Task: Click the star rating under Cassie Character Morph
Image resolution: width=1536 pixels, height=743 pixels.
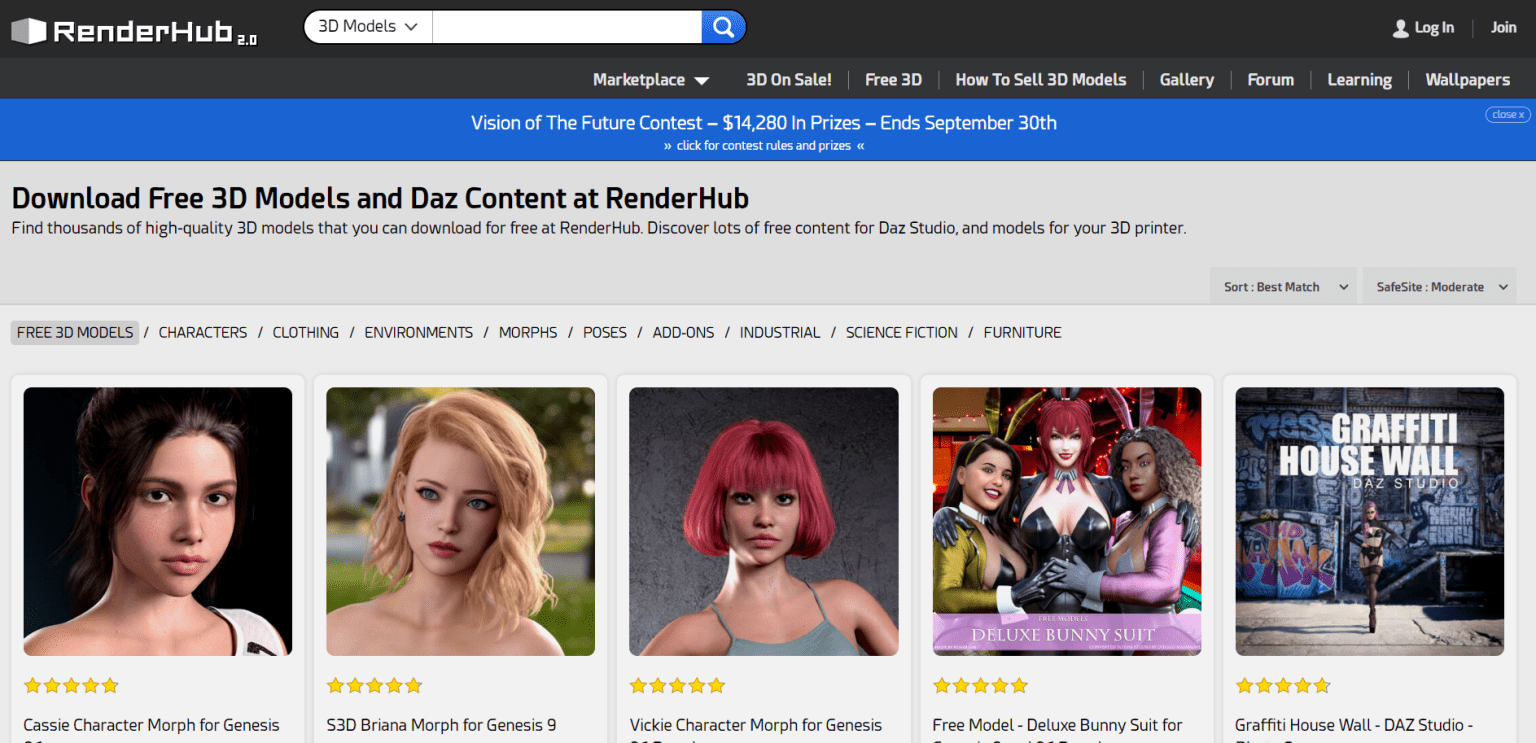Action: click(x=71, y=685)
